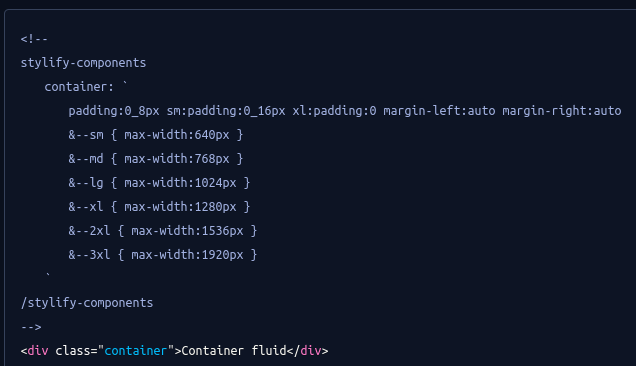Click the xl:padding:0 utility
The image size is (636, 366).
point(334,111)
